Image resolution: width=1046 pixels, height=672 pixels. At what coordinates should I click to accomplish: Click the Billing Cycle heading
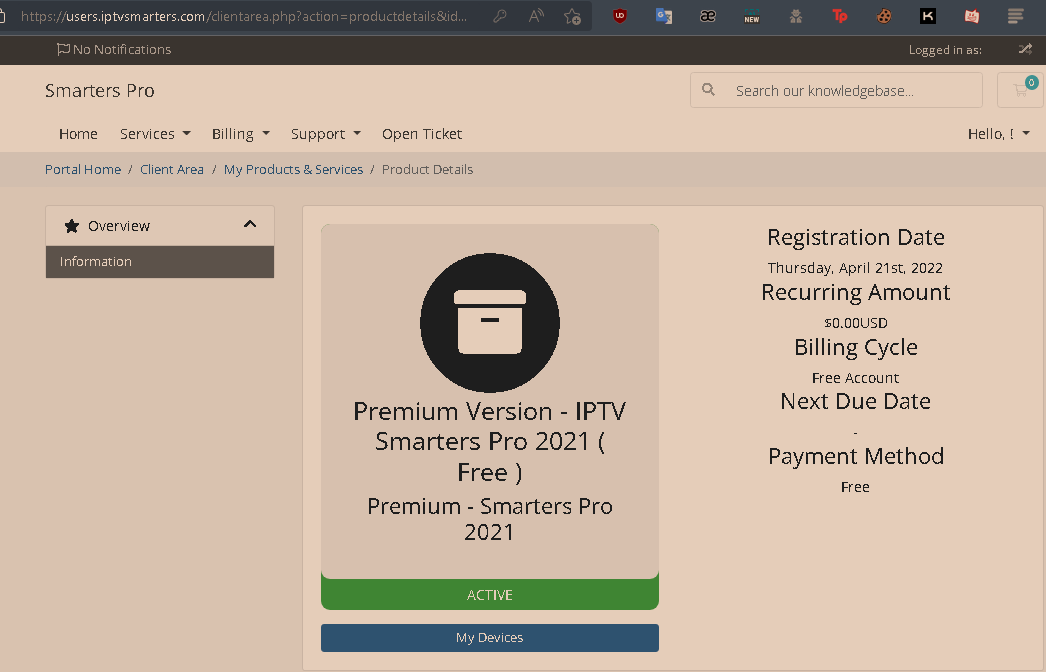[x=856, y=347]
